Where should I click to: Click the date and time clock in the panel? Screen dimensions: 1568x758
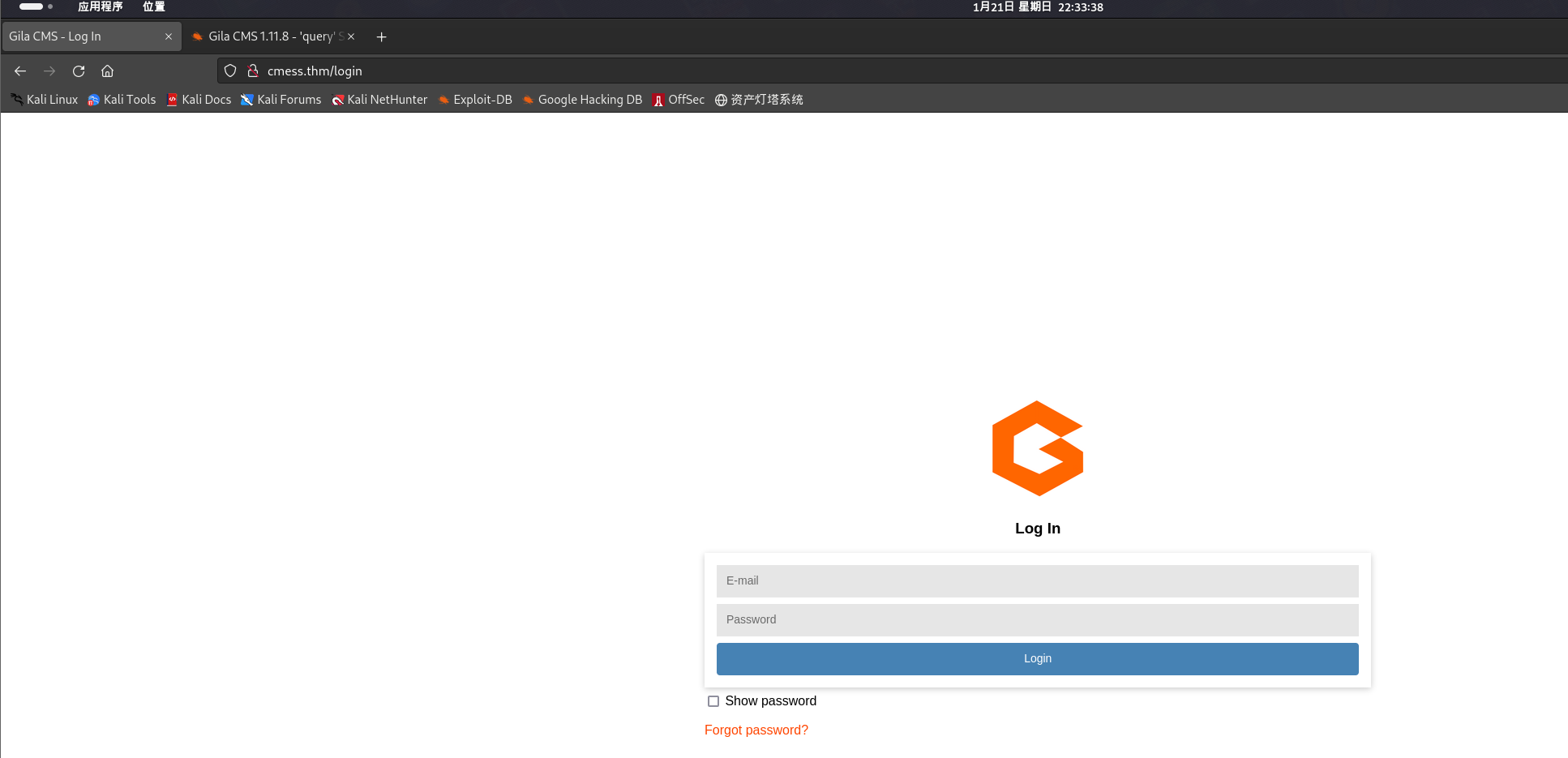pyautogui.click(x=1038, y=7)
